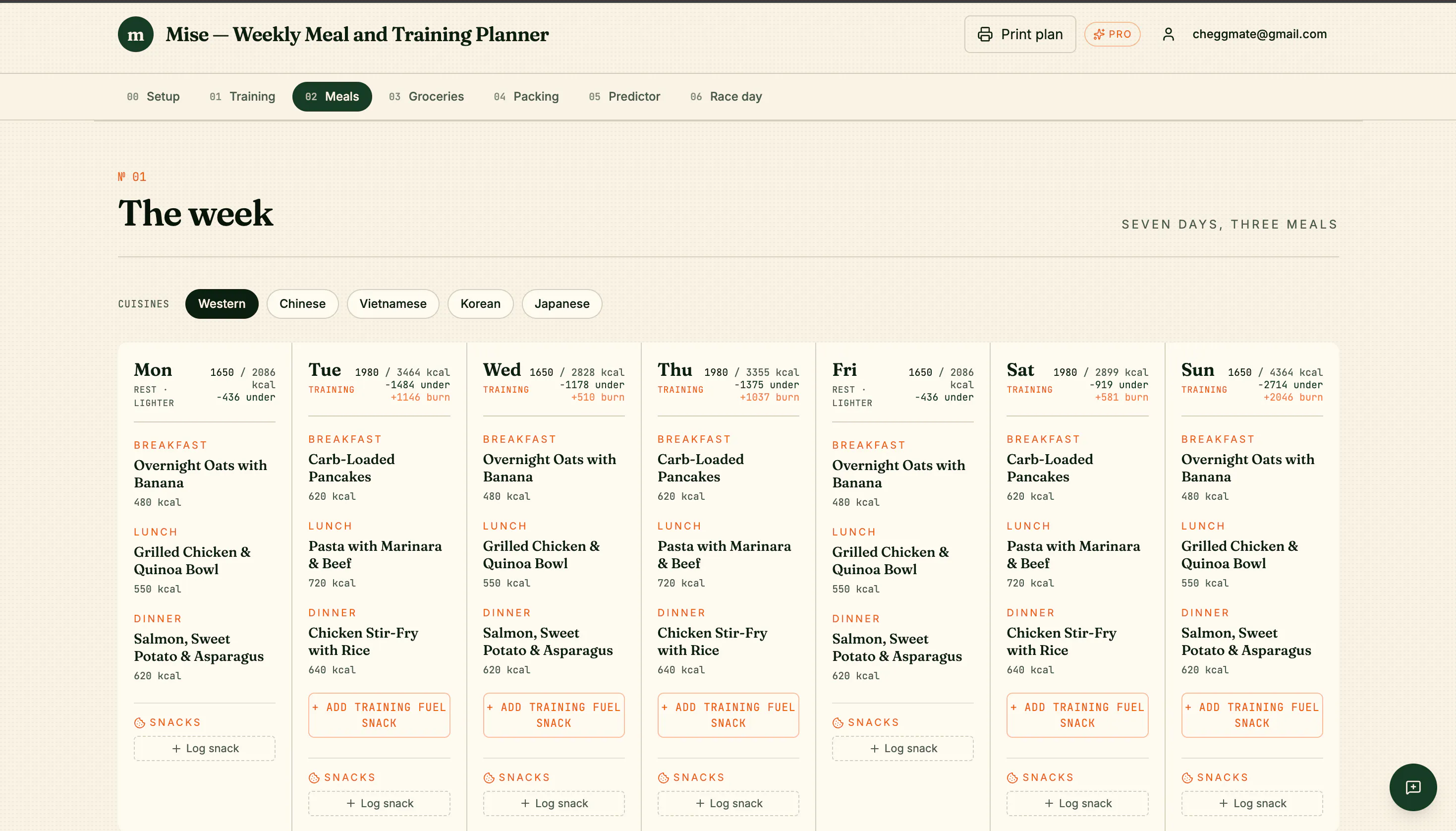Open Sunday's Overnight Oats with Banana
The width and height of the screenshot is (1456, 831).
(x=1247, y=468)
